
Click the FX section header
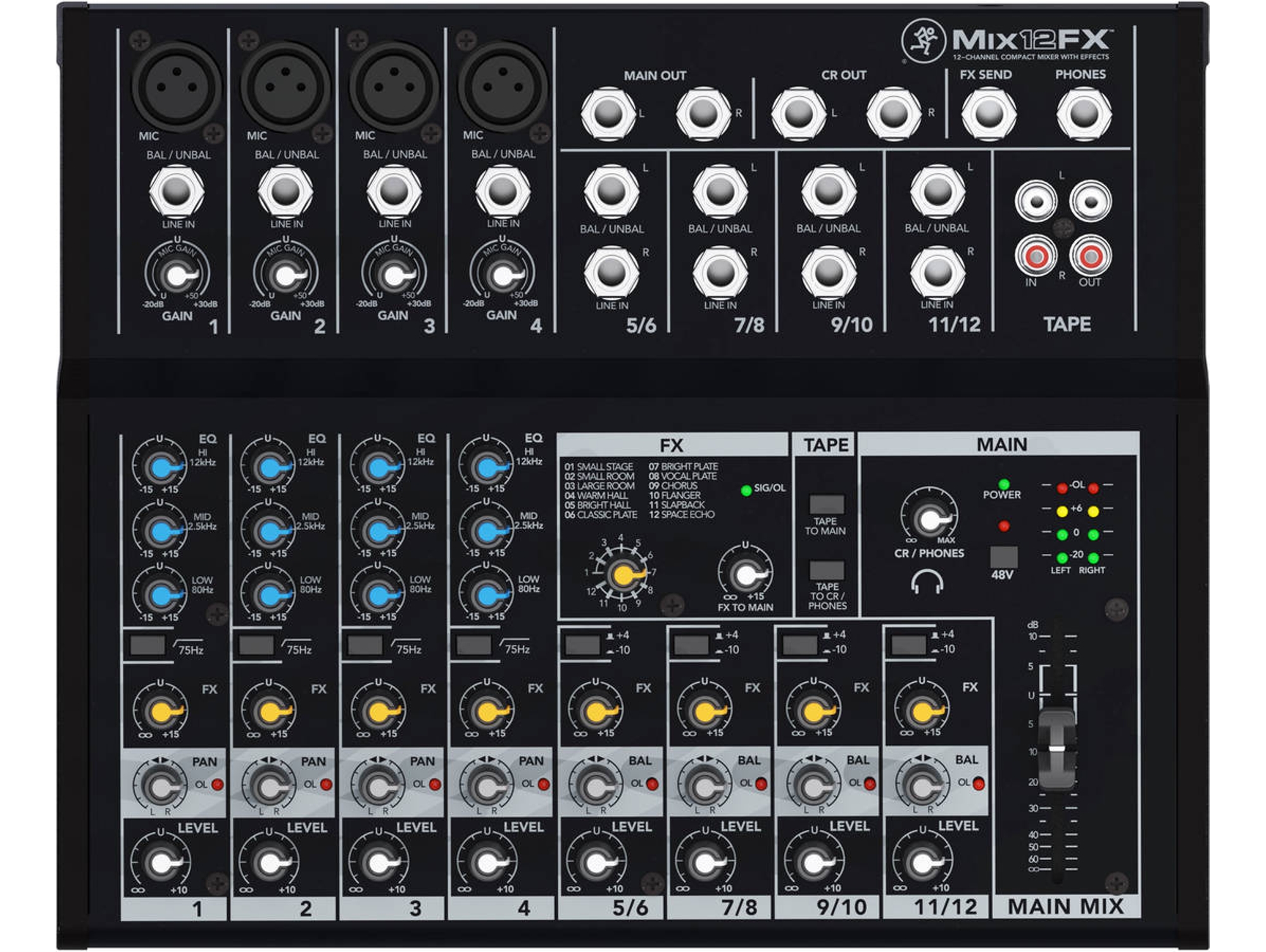(x=672, y=445)
